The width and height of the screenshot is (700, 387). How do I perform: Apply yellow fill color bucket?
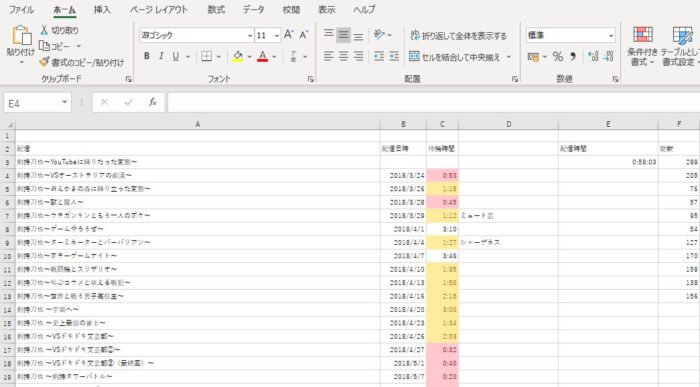pos(238,56)
